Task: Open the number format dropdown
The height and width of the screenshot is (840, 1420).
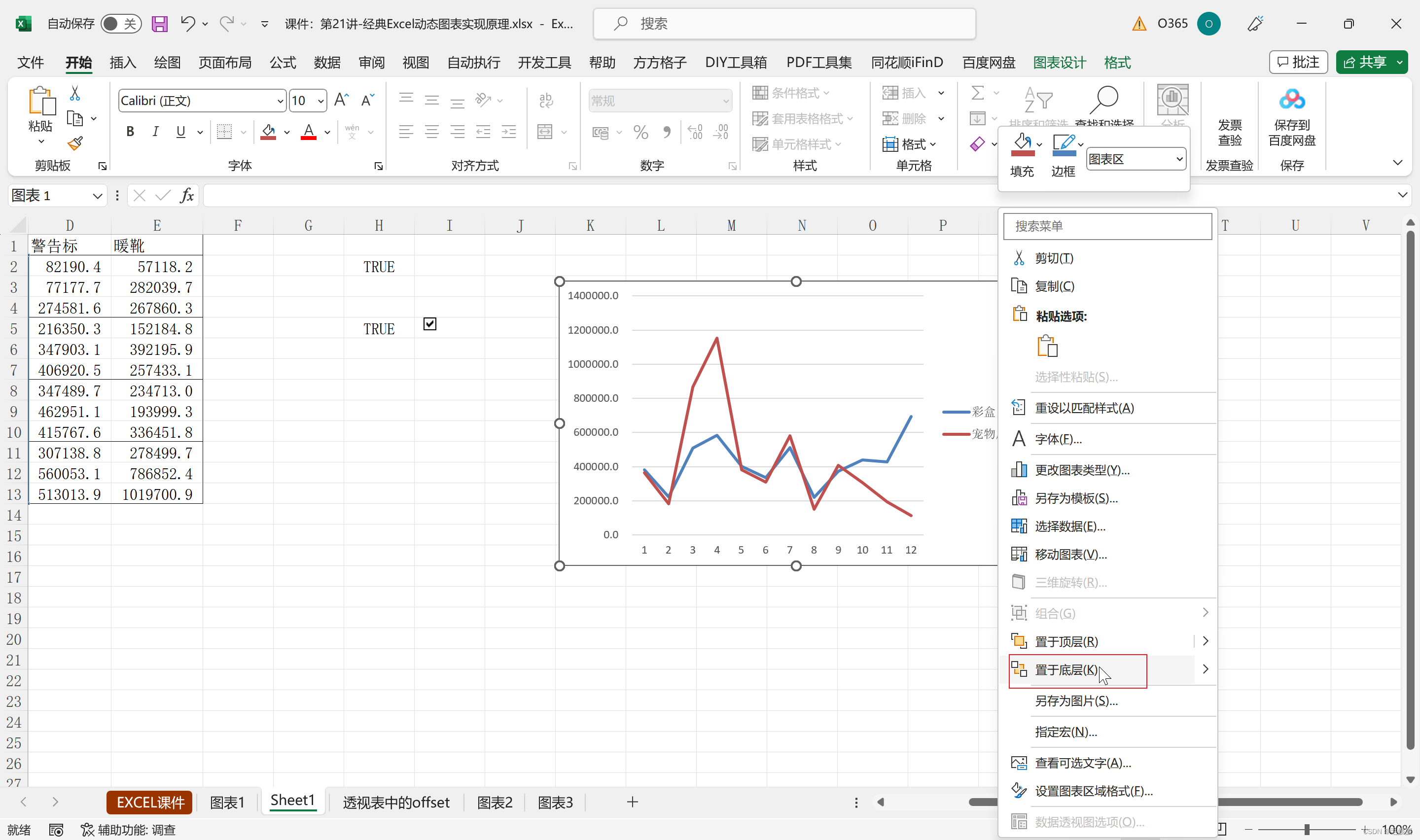Action: pyautogui.click(x=726, y=101)
